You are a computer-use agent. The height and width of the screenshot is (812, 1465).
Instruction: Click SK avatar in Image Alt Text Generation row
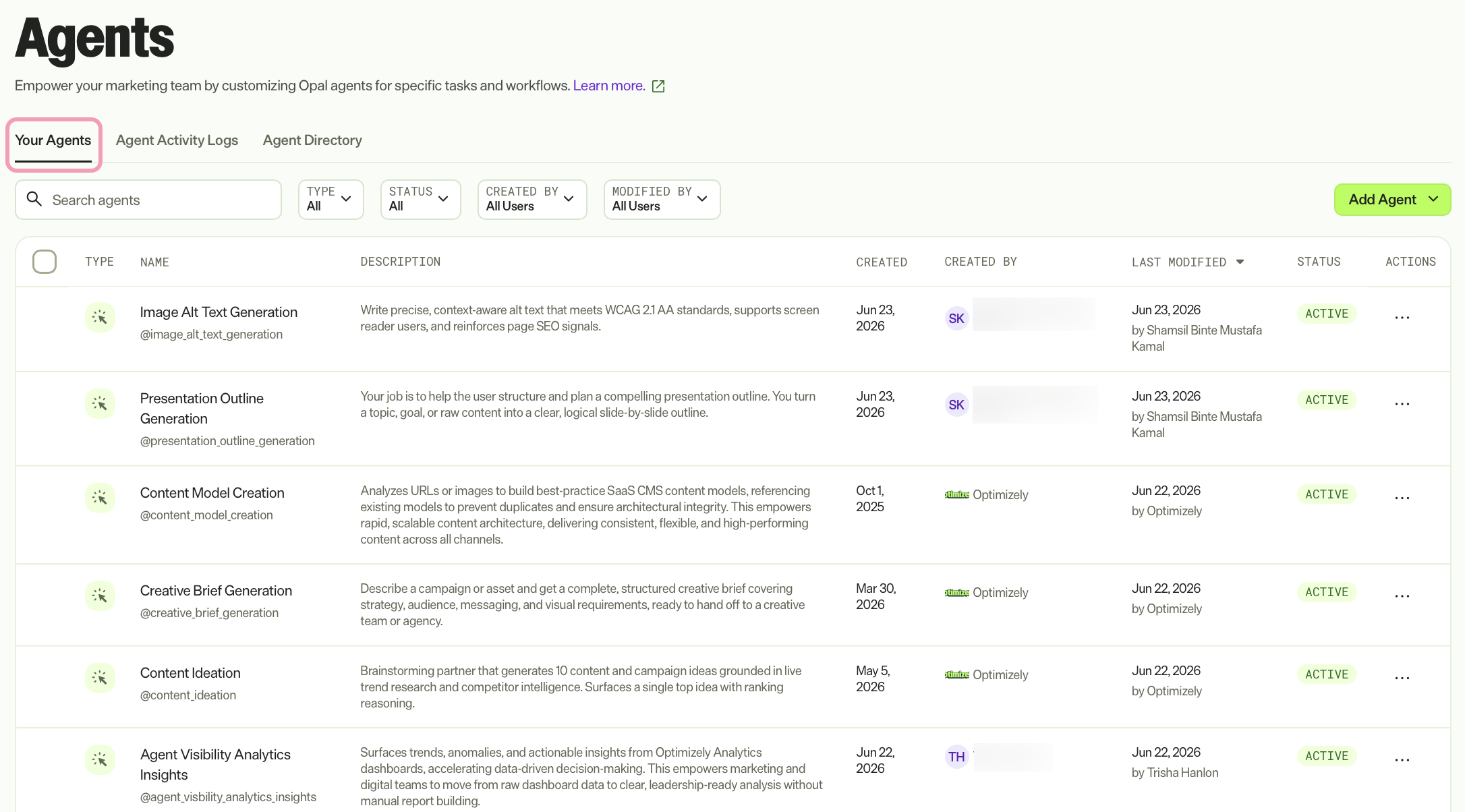tap(956, 318)
